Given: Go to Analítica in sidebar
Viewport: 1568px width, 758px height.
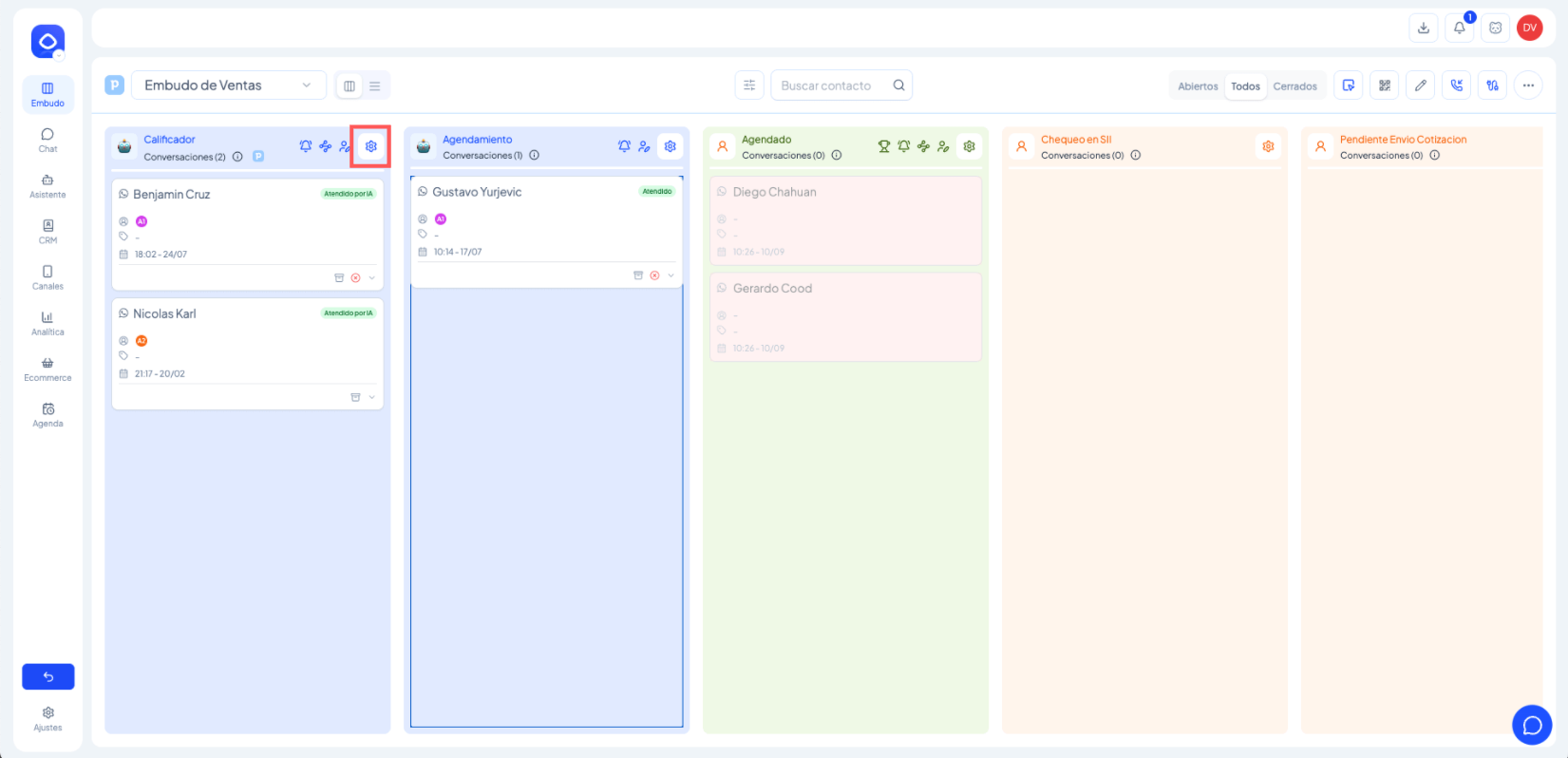Looking at the screenshot, I should (x=47, y=324).
